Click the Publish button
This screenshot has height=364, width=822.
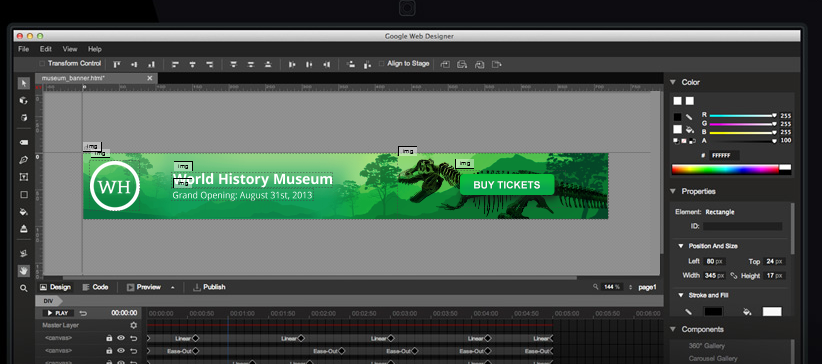pyautogui.click(x=209, y=287)
